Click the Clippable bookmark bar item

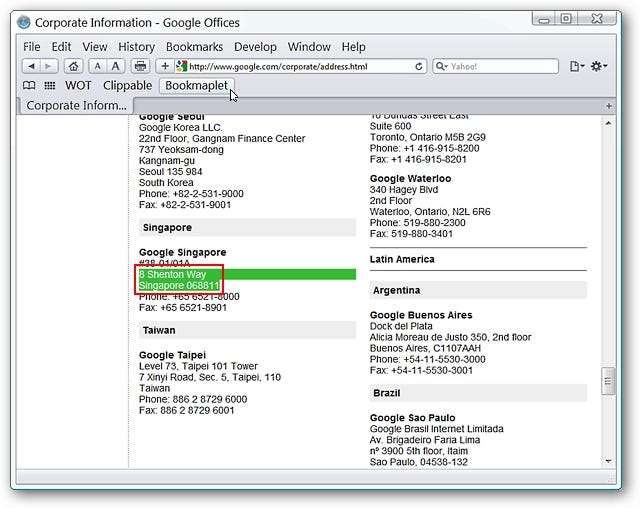pos(127,86)
